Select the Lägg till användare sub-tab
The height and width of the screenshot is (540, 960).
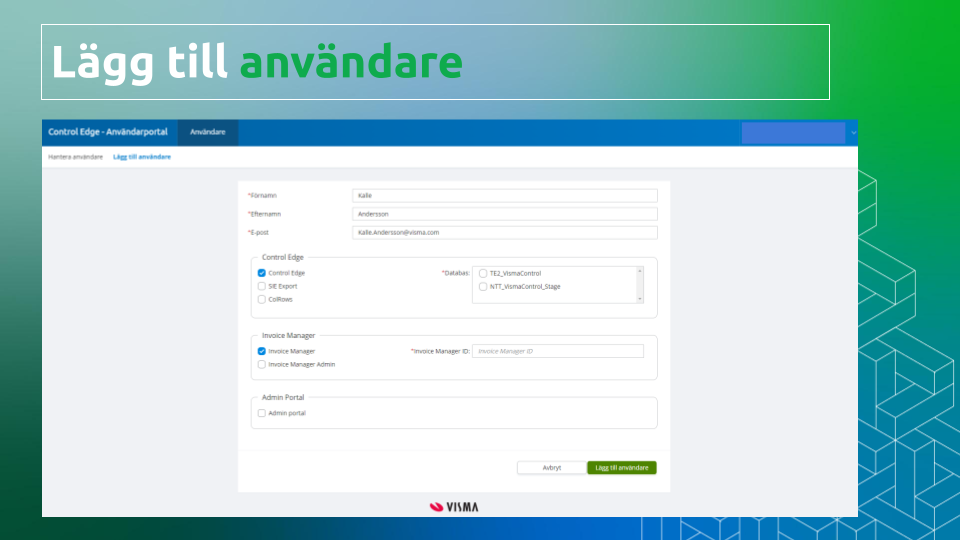pyautogui.click(x=142, y=157)
